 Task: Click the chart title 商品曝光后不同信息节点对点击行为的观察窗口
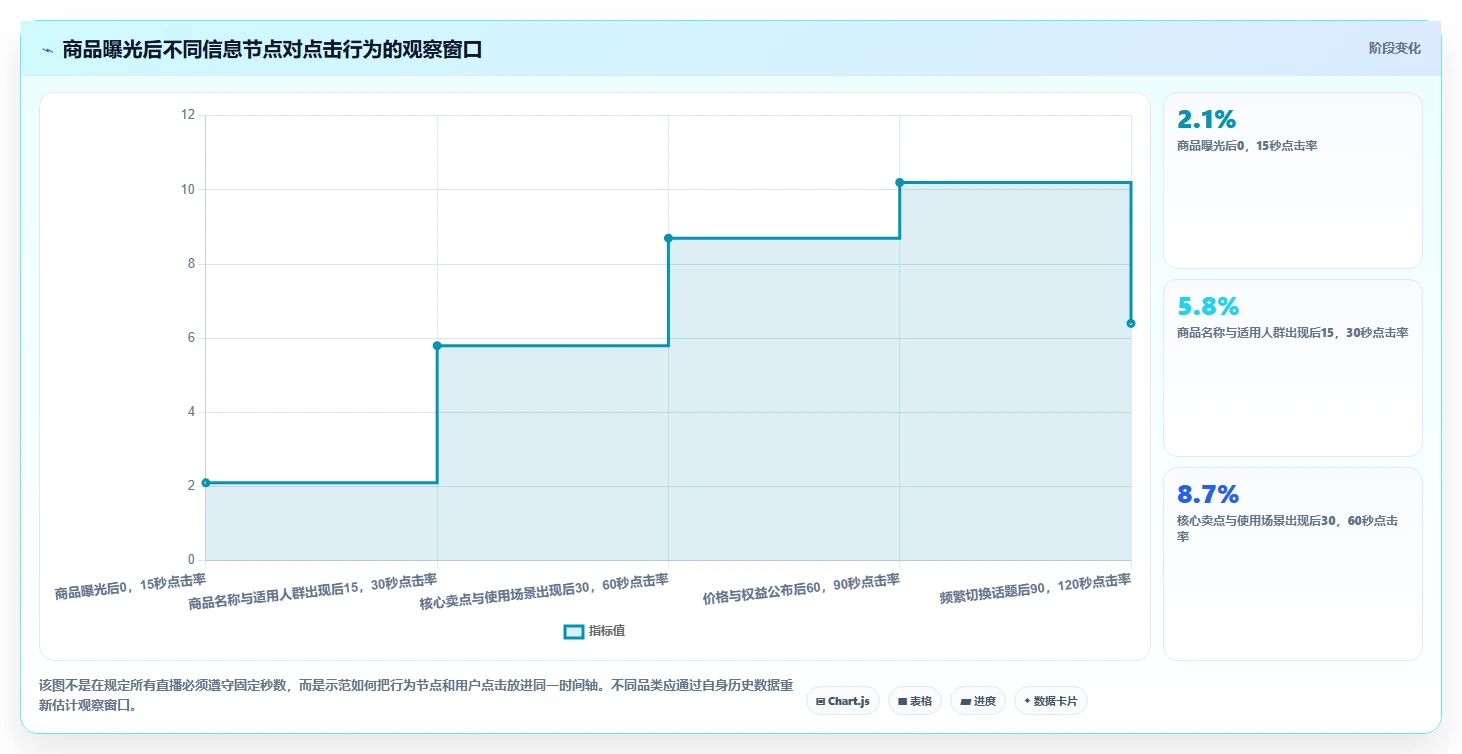[x=272, y=49]
